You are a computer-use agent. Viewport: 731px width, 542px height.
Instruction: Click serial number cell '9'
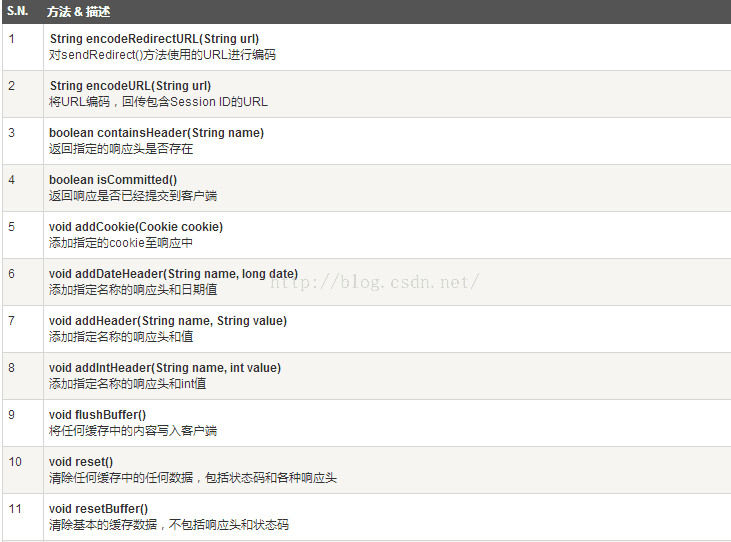coord(23,423)
